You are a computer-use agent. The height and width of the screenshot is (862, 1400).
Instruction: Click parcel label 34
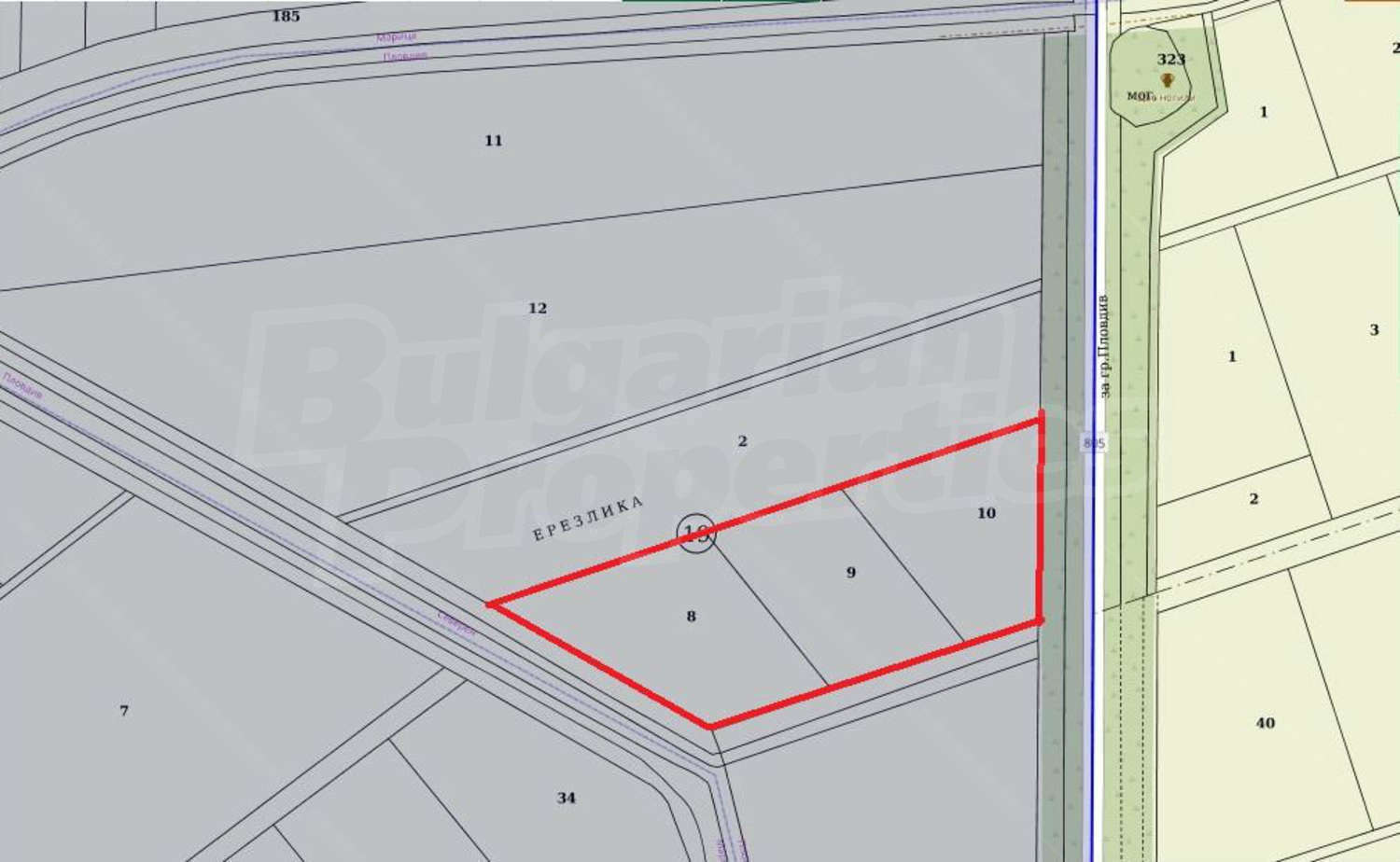[566, 798]
